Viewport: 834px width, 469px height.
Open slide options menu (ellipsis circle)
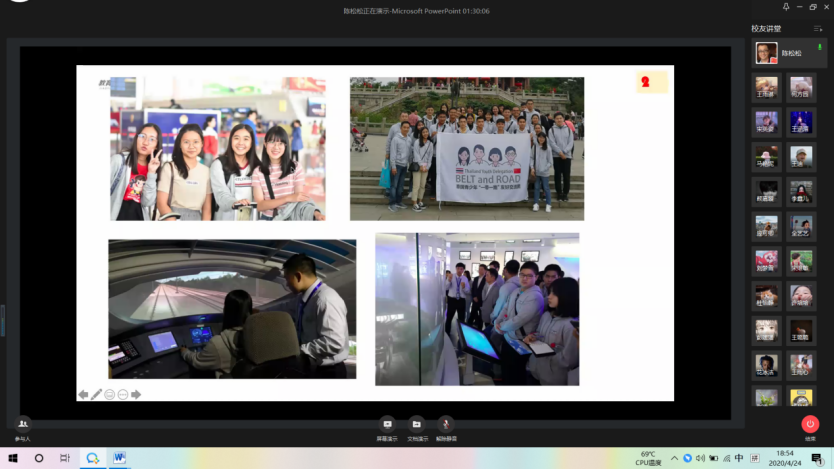123,394
